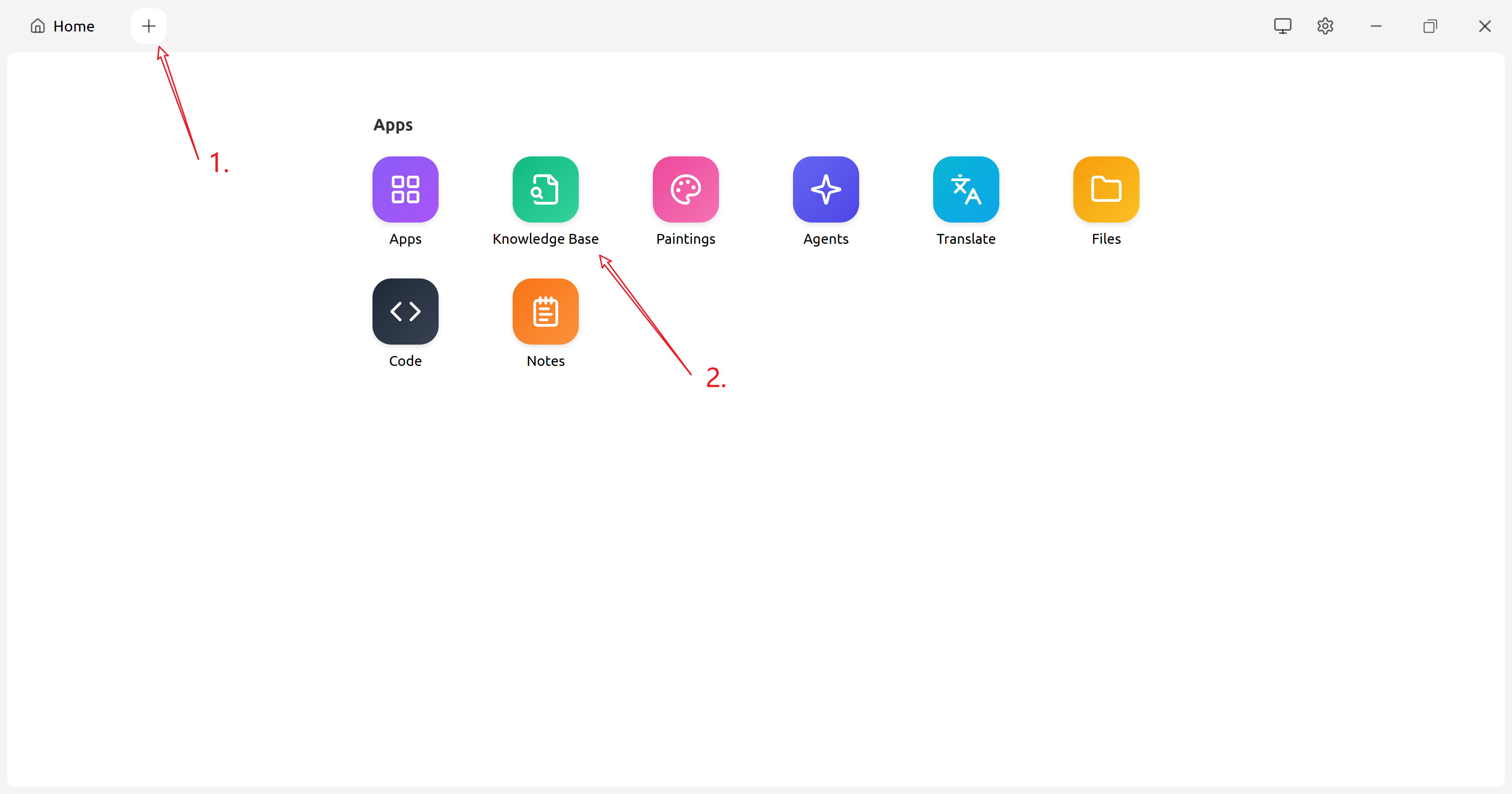
Task: Click the house icon on Home tab
Action: click(x=37, y=26)
